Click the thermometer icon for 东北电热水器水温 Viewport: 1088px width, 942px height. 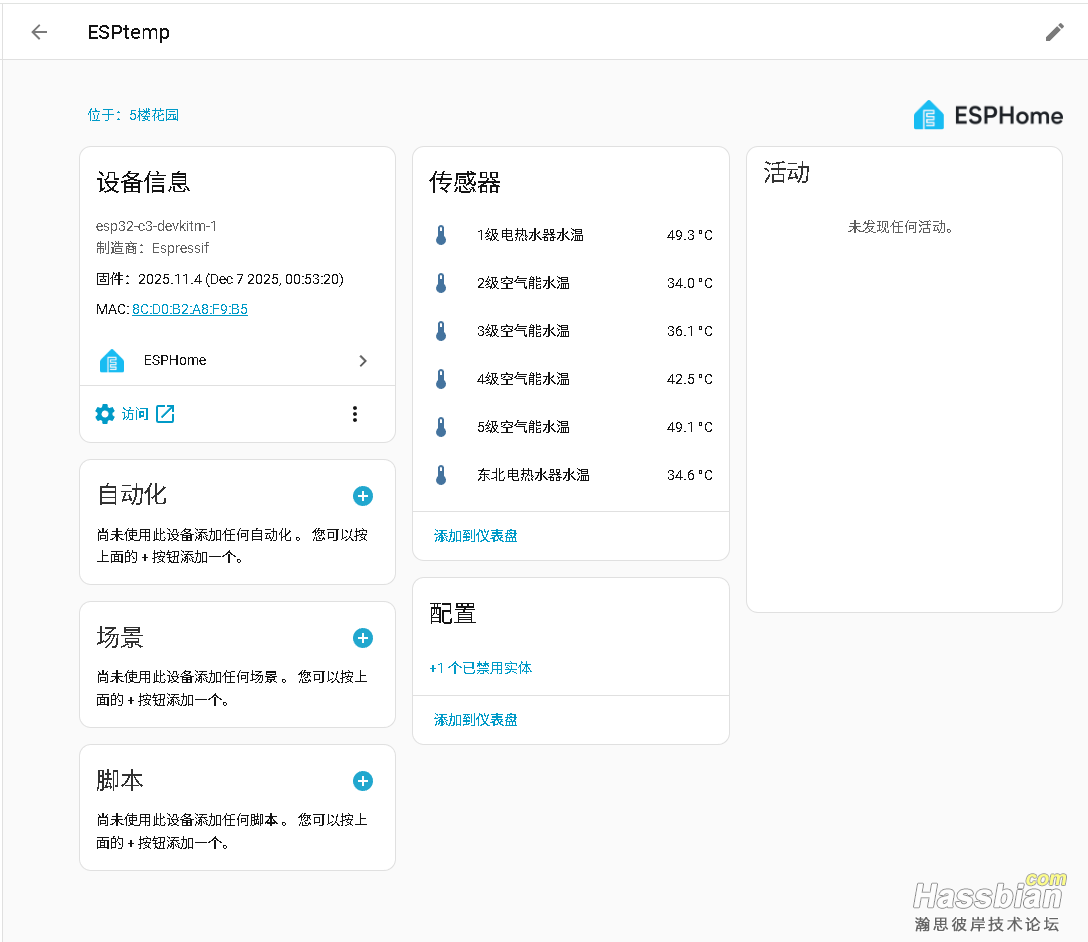[440, 474]
